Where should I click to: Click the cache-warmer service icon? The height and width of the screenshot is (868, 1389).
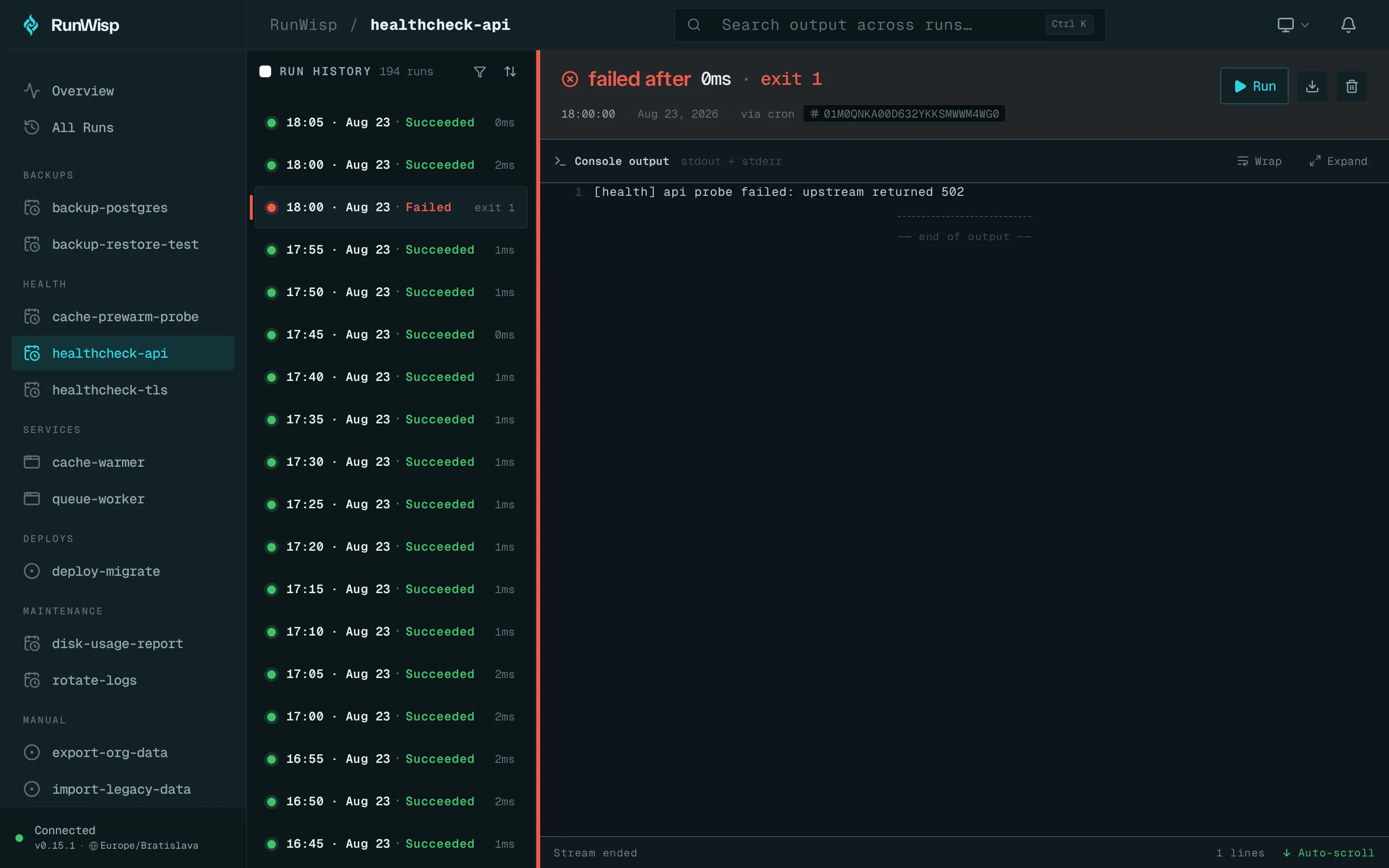coord(31,462)
